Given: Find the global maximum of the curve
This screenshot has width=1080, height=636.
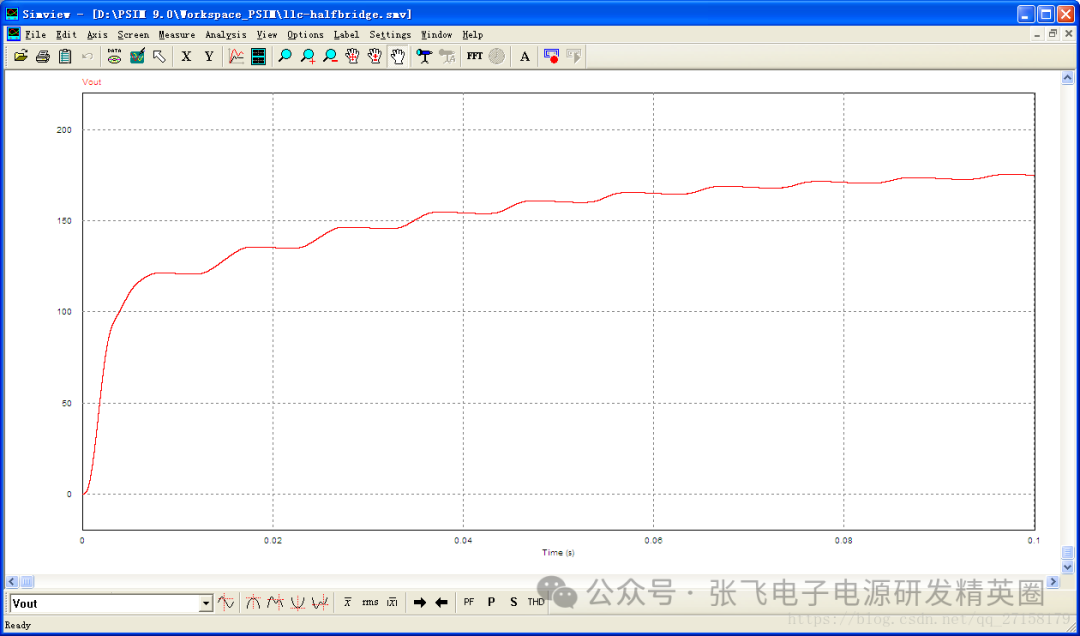Looking at the screenshot, I should click(x=253, y=602).
